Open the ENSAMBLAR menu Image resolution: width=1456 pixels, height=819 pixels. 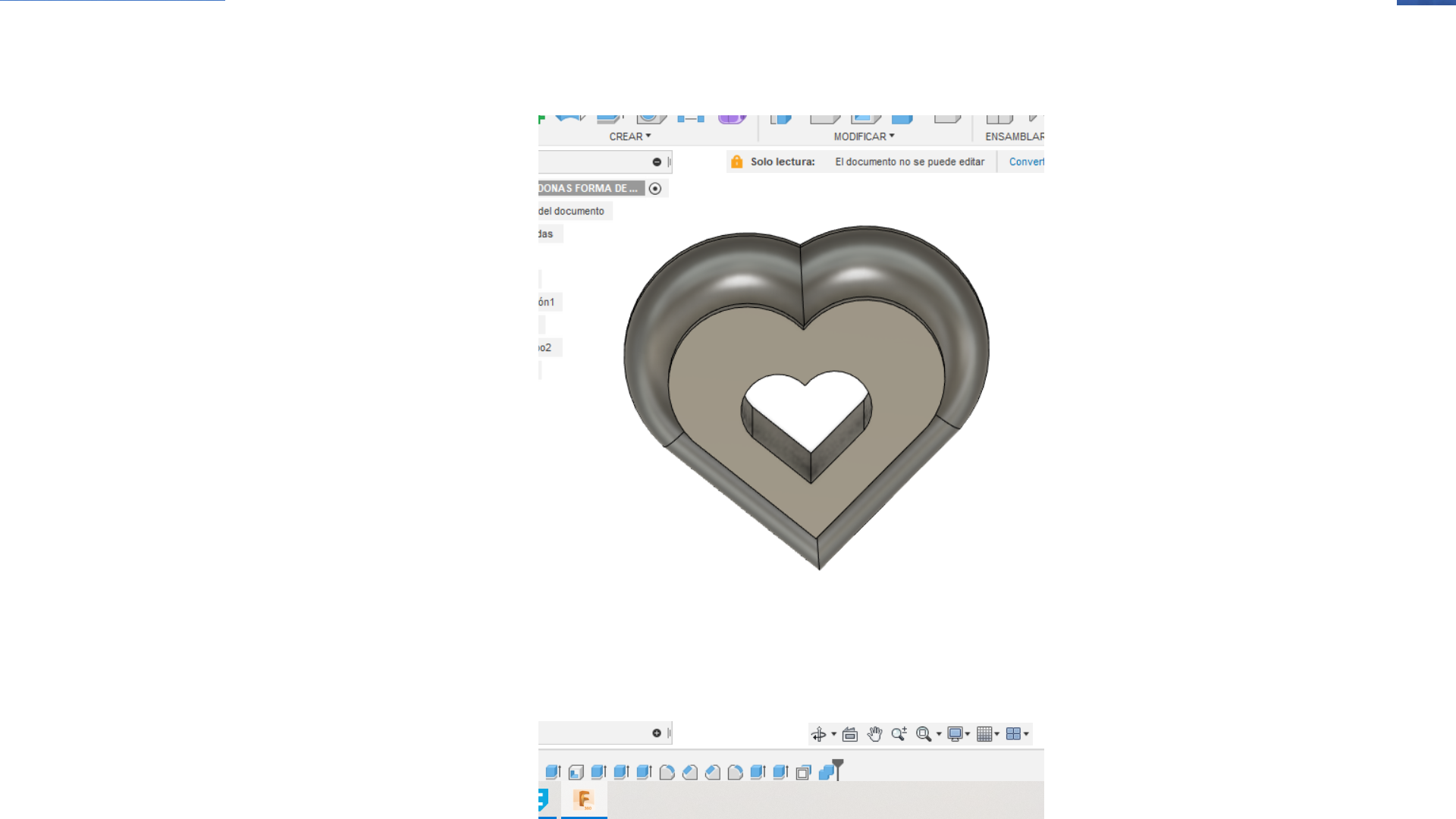click(x=1015, y=136)
